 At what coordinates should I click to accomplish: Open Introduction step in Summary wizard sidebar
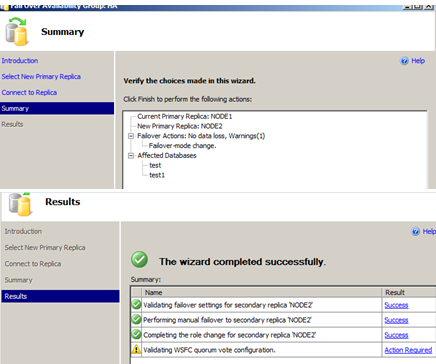pyautogui.click(x=20, y=61)
